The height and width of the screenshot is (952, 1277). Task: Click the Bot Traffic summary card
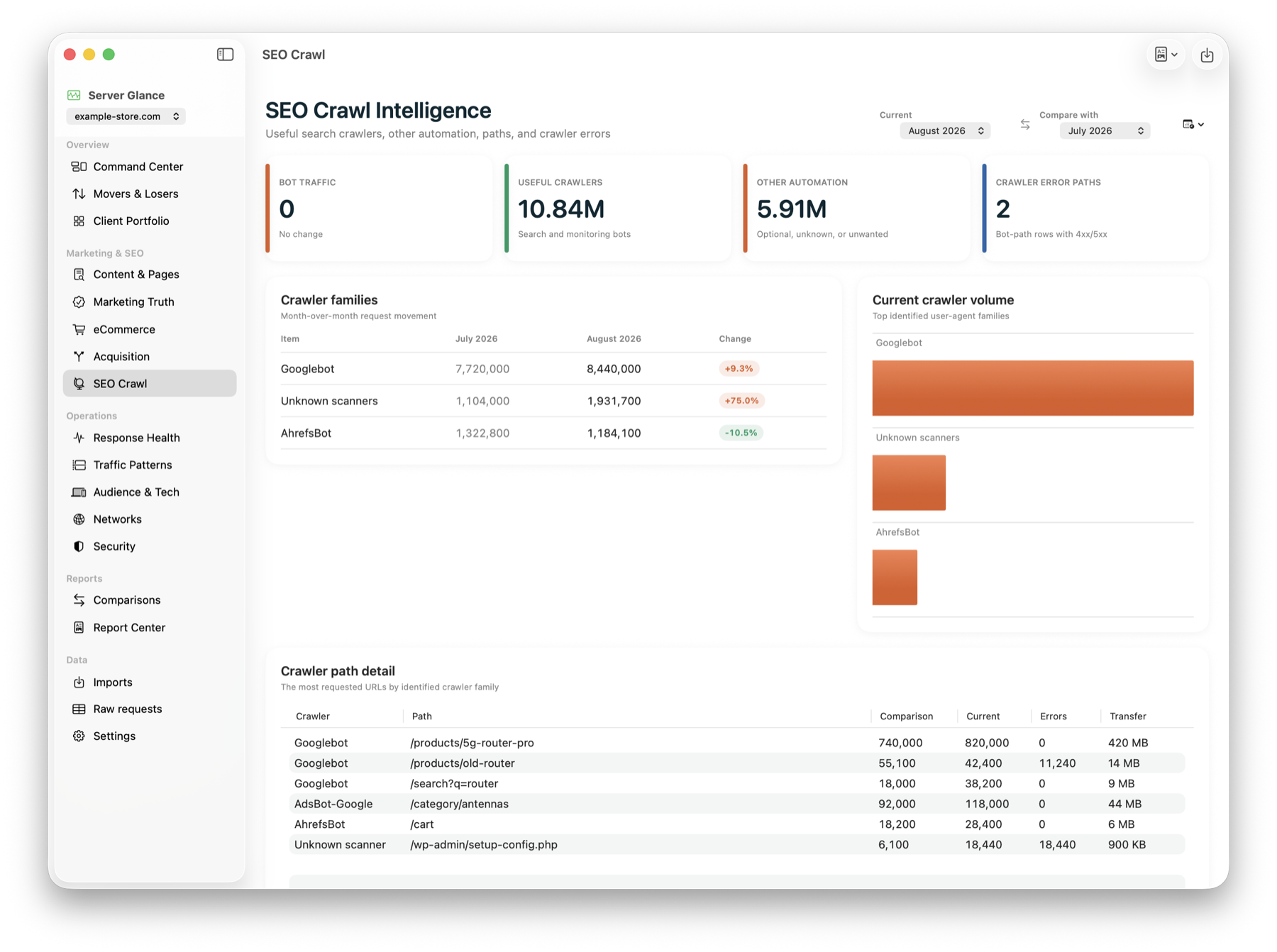[x=379, y=209]
